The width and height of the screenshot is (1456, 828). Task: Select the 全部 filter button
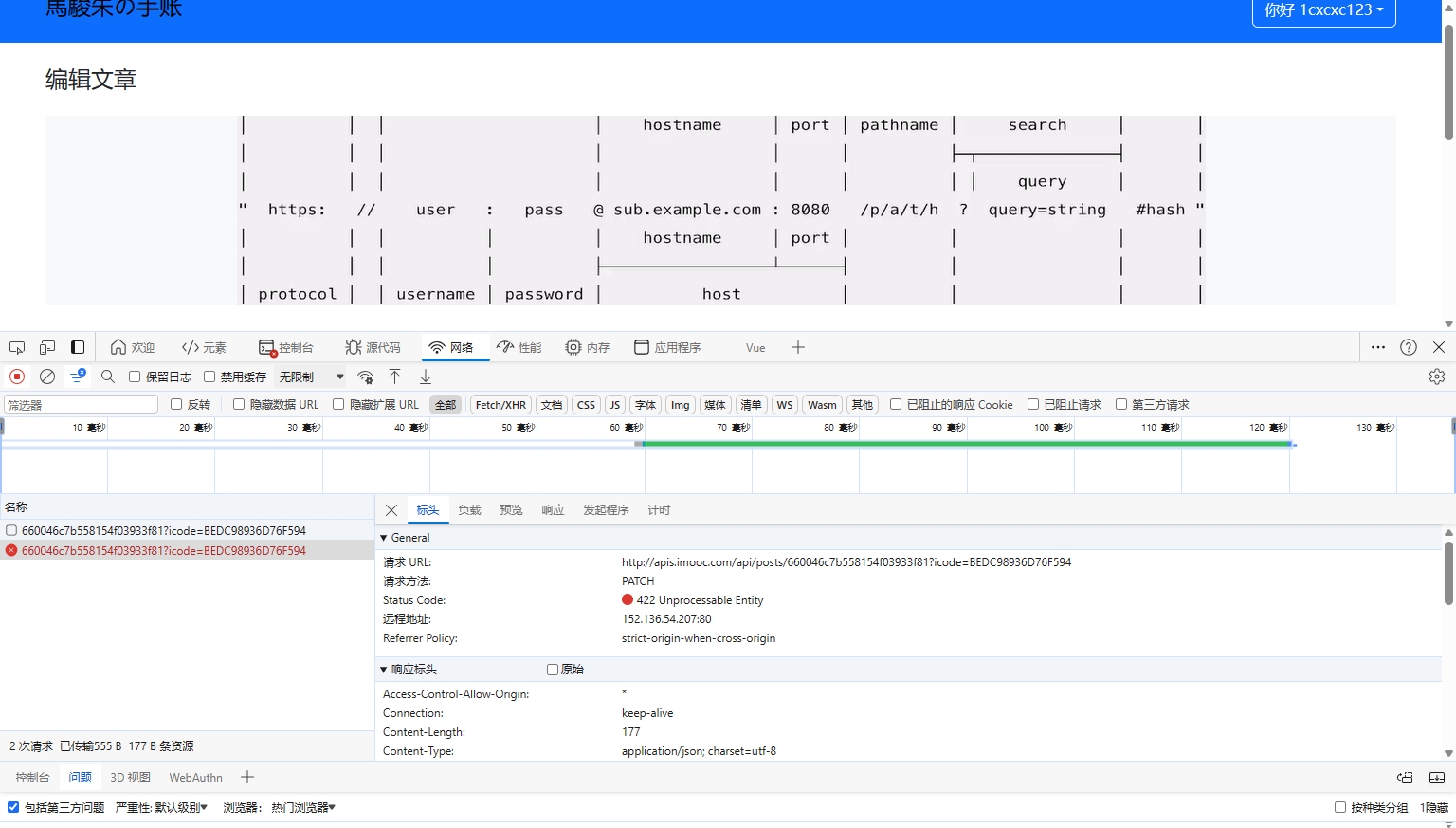pyautogui.click(x=446, y=405)
